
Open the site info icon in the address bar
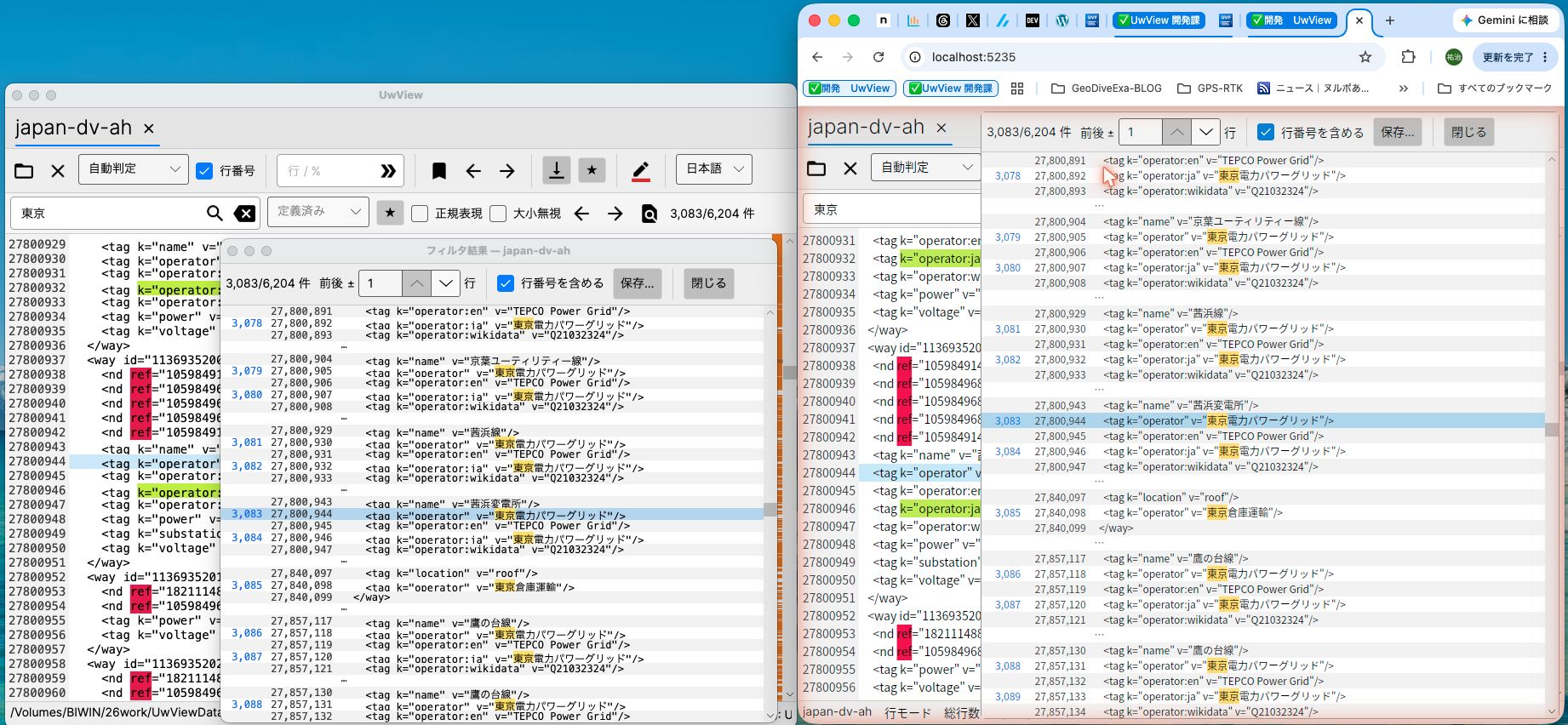point(915,57)
